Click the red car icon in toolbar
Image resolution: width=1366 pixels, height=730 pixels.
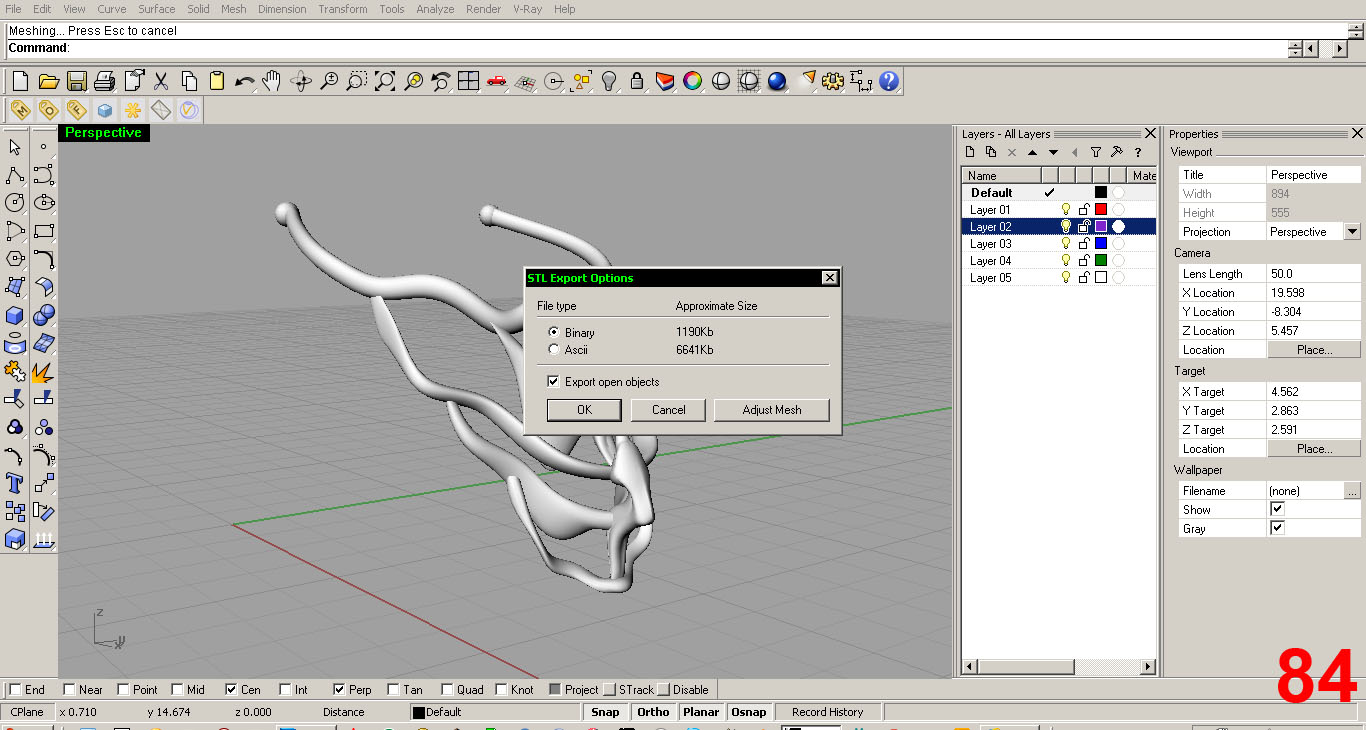pos(496,82)
